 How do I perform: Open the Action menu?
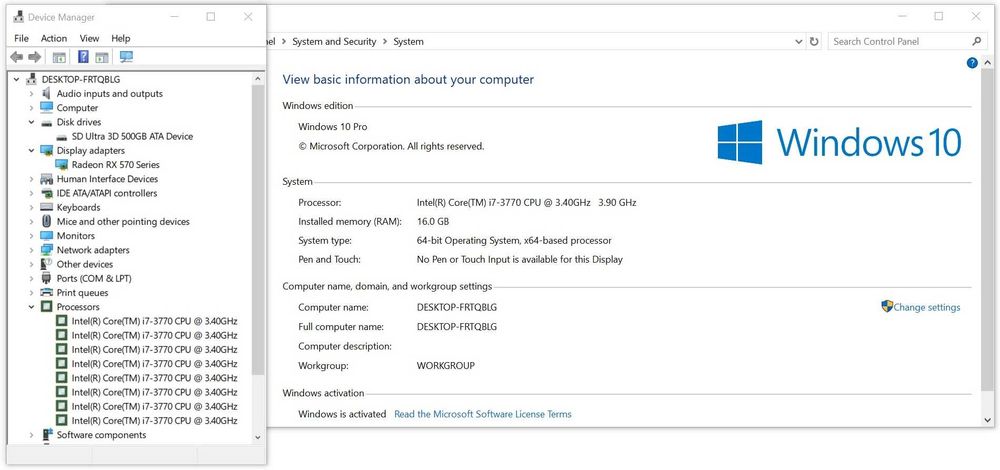click(54, 38)
